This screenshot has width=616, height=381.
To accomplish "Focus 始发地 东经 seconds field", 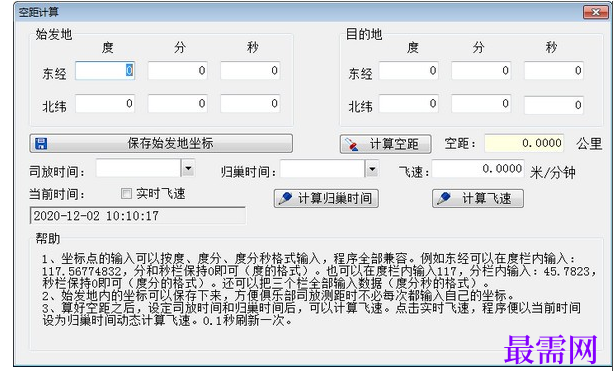I will pyautogui.click(x=250, y=71).
